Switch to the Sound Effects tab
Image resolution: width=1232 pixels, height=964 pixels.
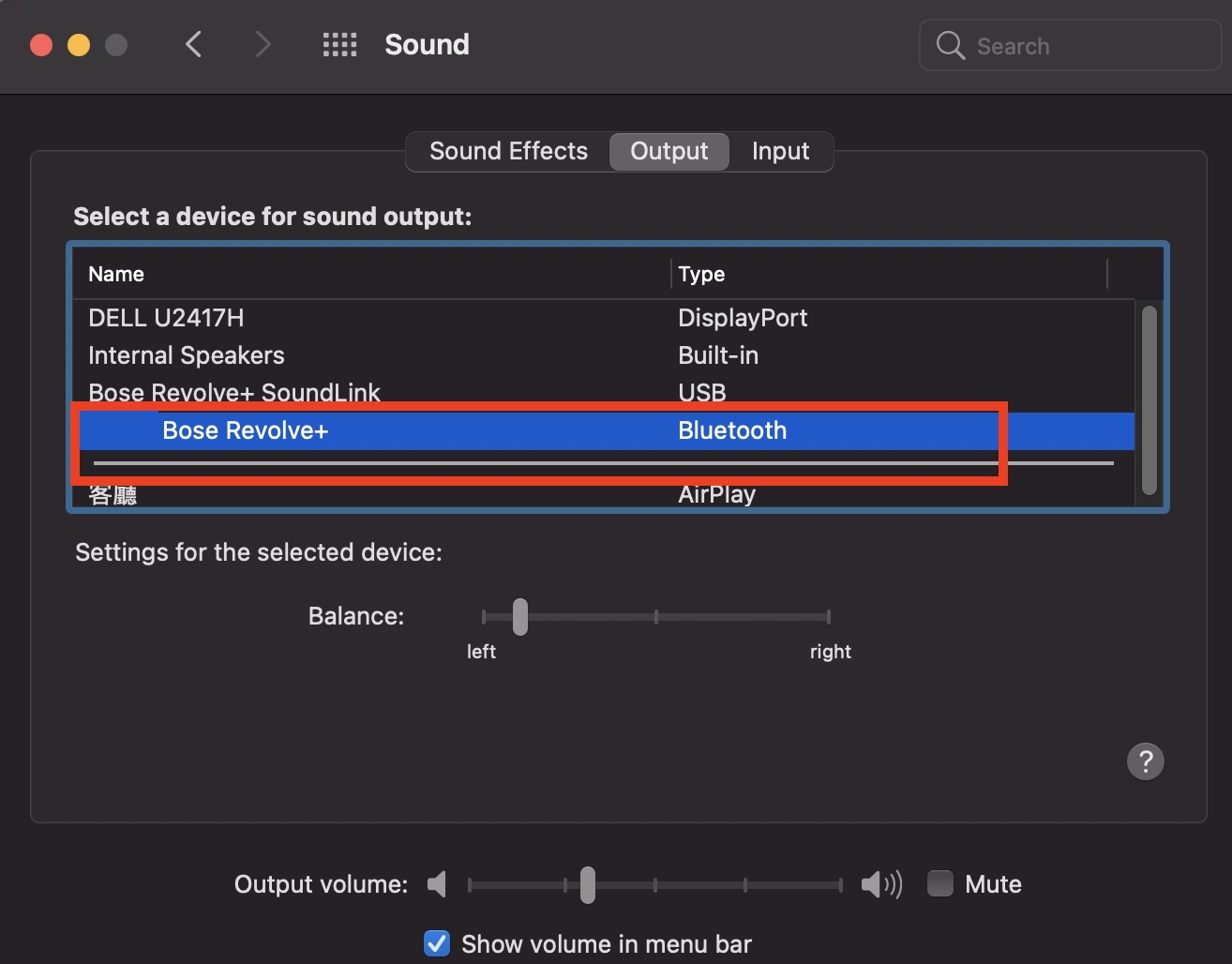(508, 151)
